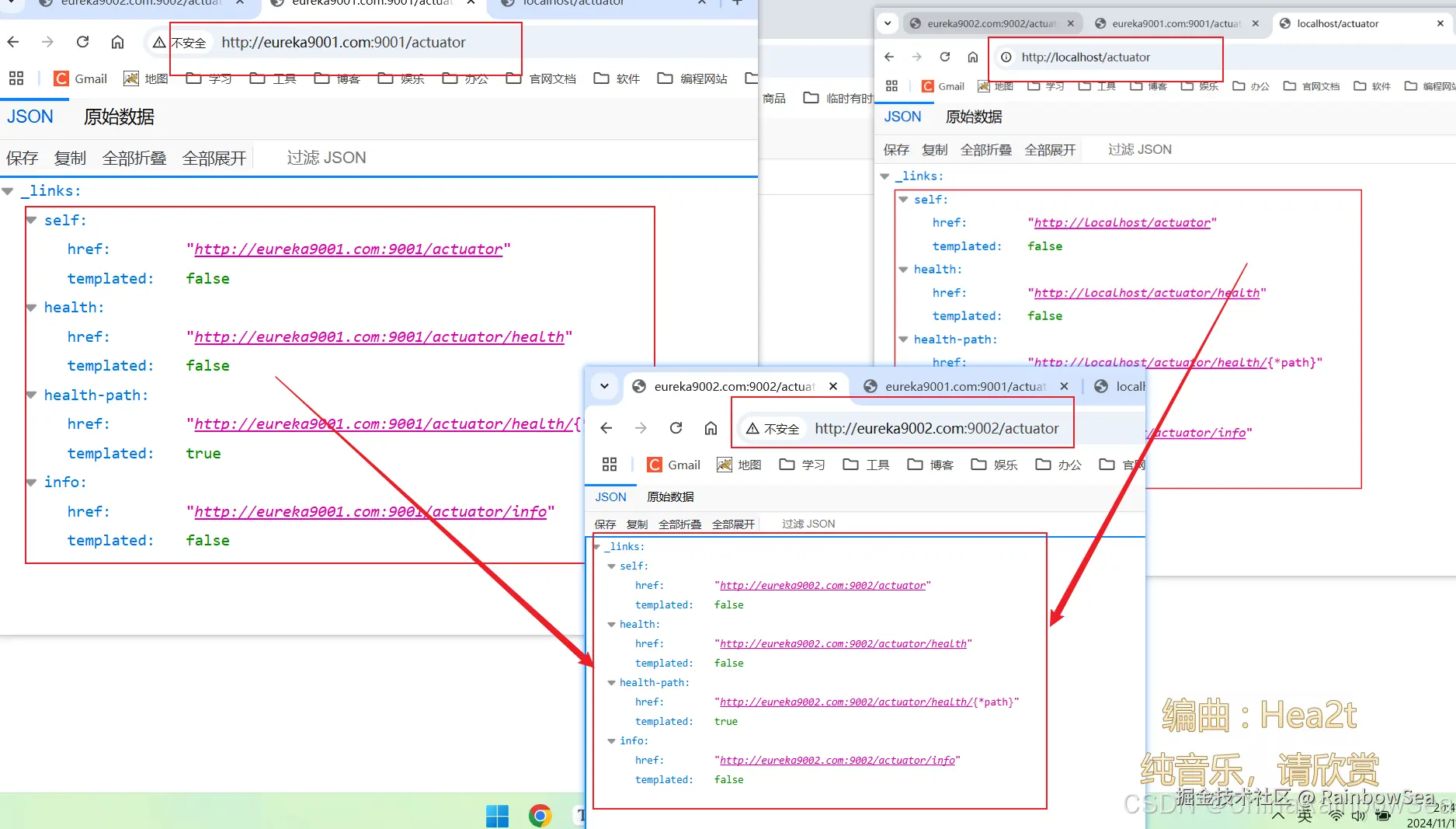The image size is (1456, 829).
Task: Open 学习 bookmark folder in the right localhost window
Action: coord(1046,86)
